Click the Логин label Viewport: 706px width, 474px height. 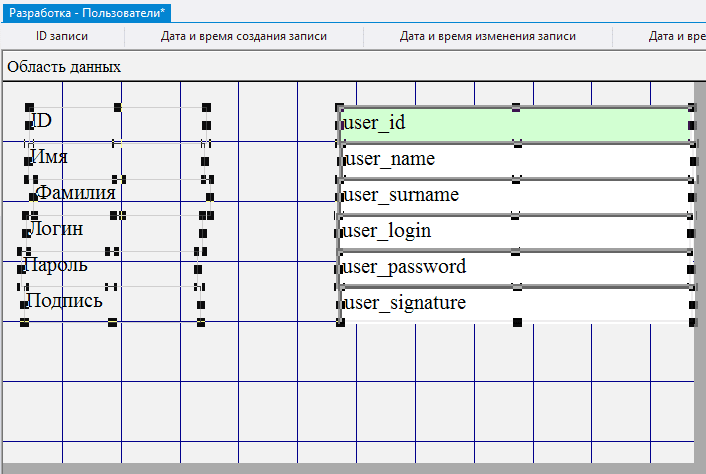(x=55, y=229)
